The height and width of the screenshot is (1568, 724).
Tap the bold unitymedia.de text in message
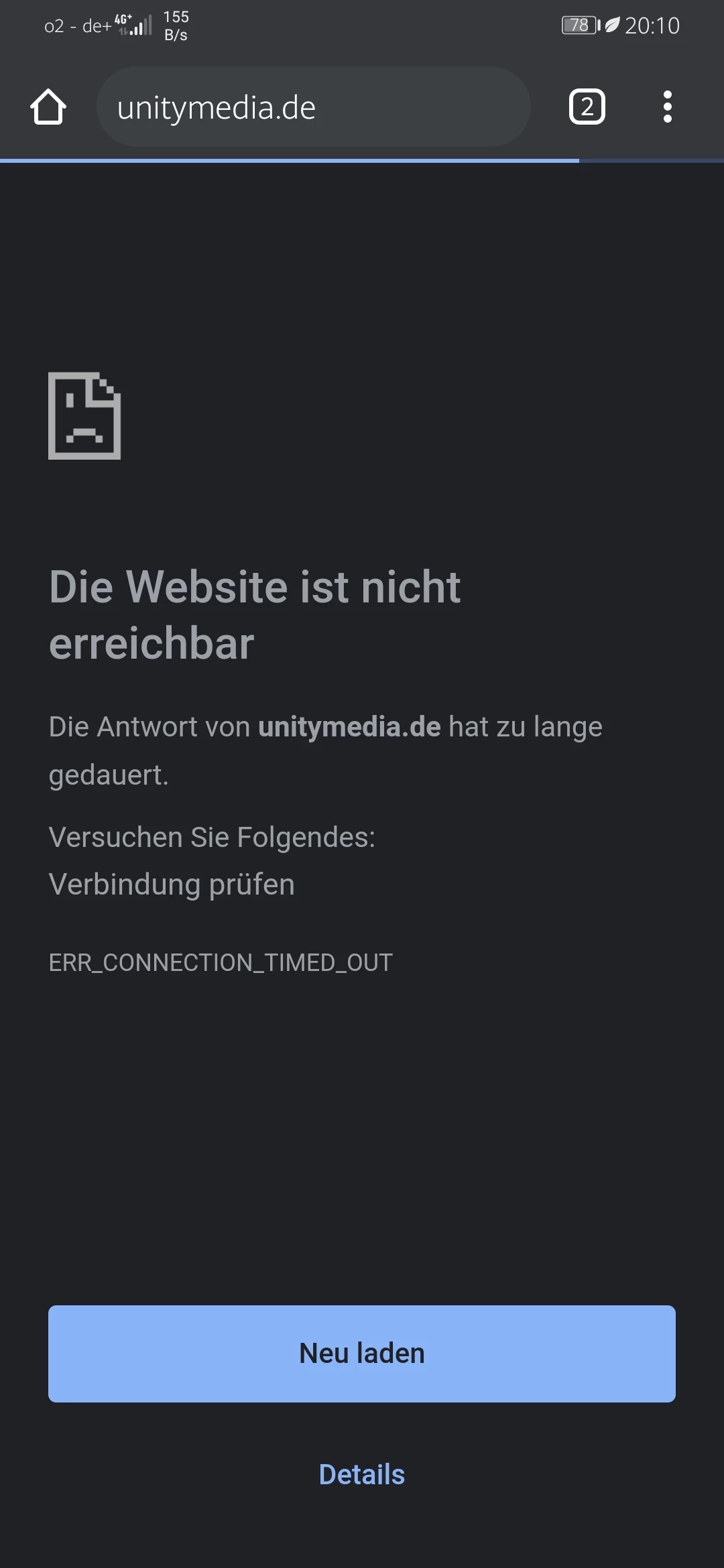click(349, 727)
